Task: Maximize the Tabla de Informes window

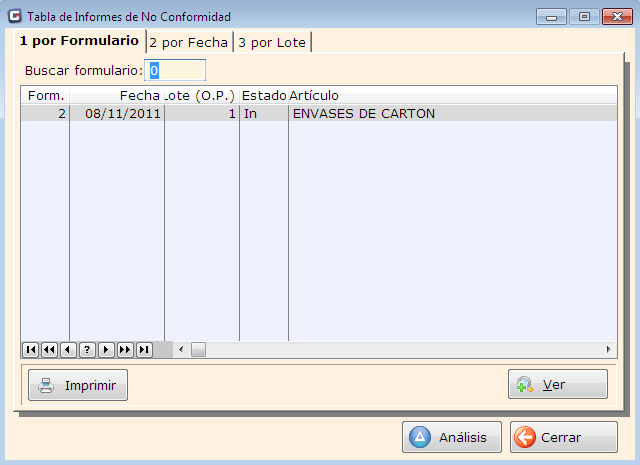Action: 584,17
